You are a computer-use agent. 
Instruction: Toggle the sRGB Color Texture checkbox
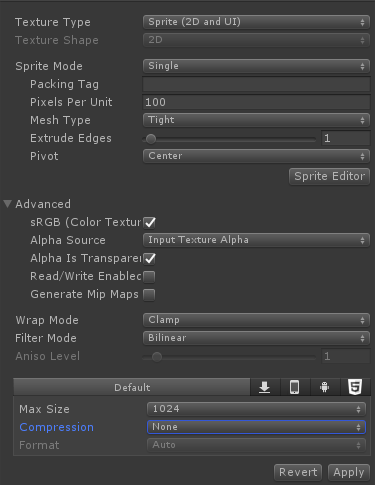coord(149,222)
